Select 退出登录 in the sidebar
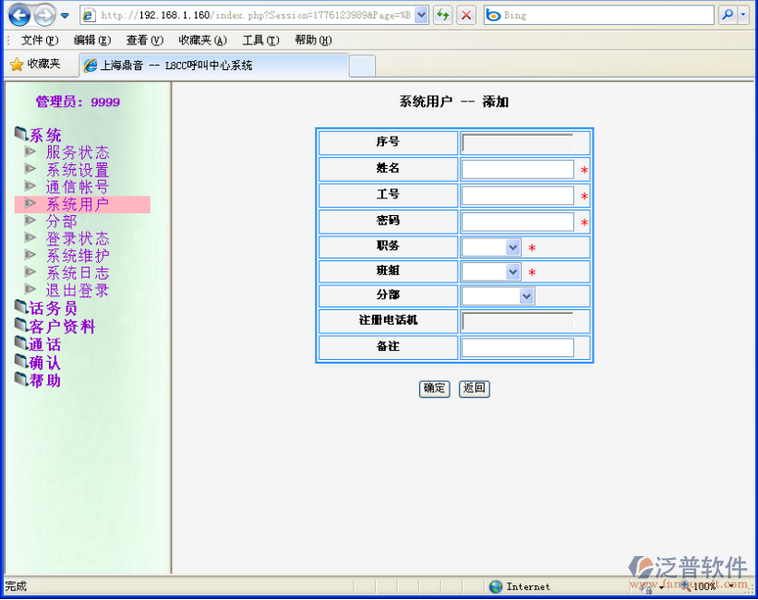 [77, 290]
